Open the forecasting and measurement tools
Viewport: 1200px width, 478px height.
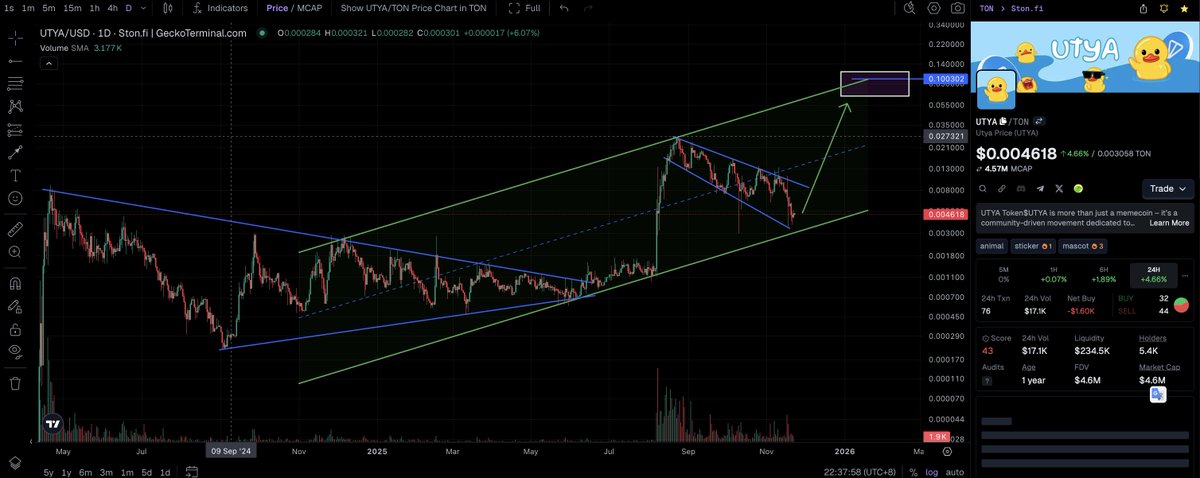click(x=15, y=129)
